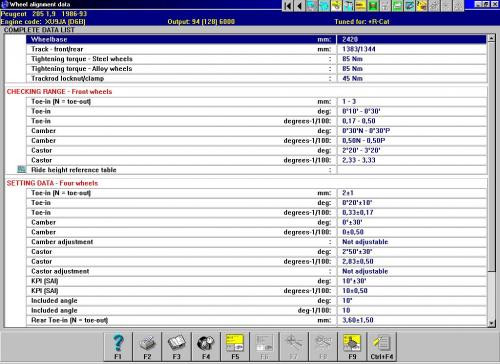Click checking range toe-in value '1 - 3'

pos(349,101)
